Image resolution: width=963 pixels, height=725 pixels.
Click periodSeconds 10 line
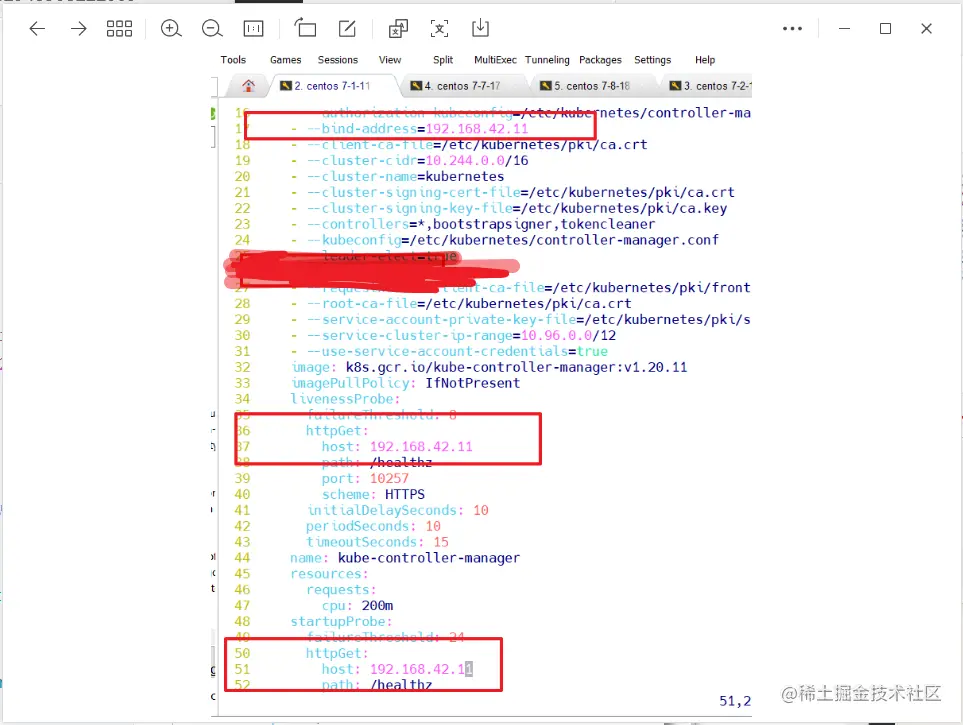(373, 527)
